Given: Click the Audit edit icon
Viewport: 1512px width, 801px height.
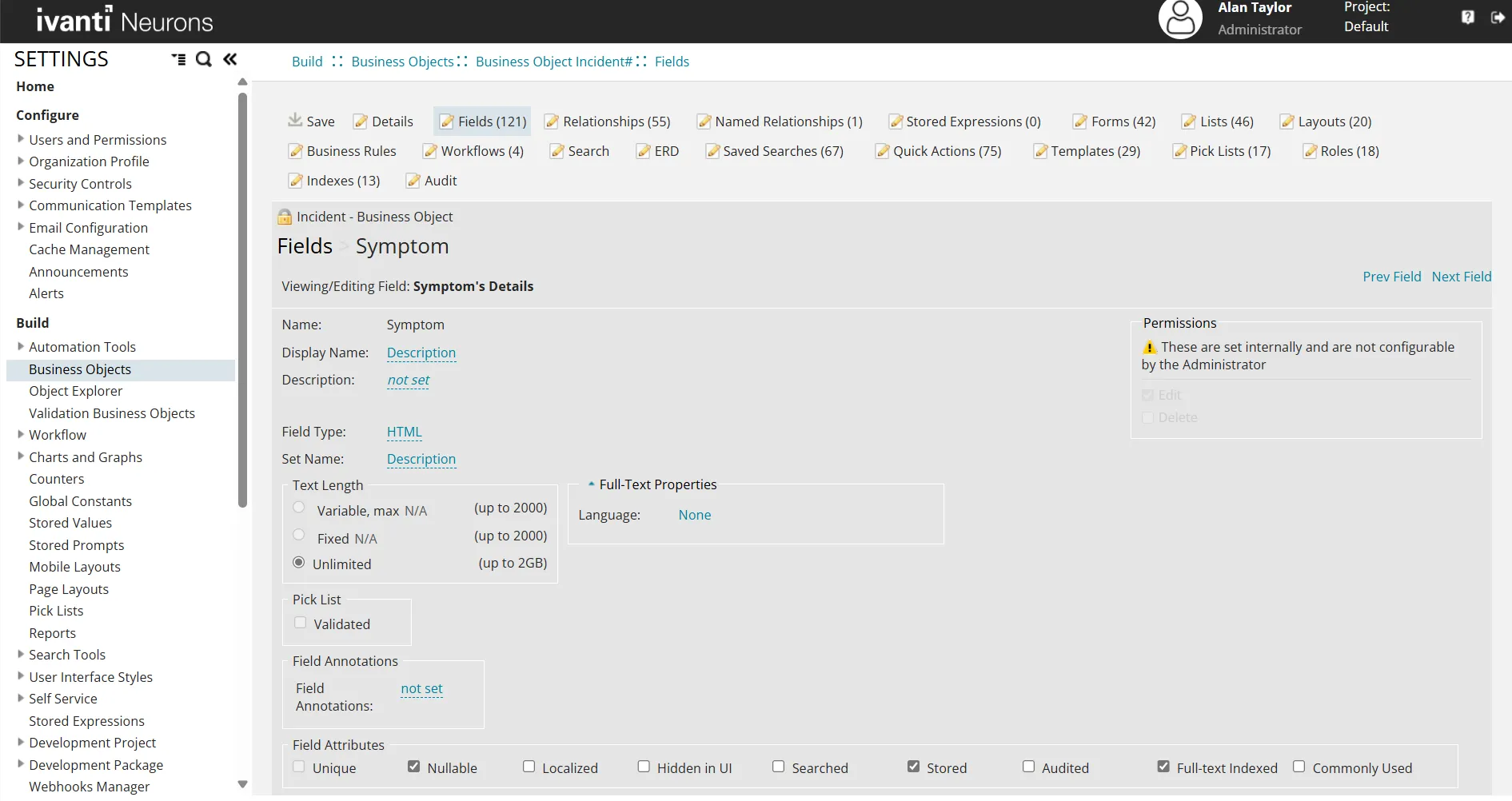Looking at the screenshot, I should (413, 181).
